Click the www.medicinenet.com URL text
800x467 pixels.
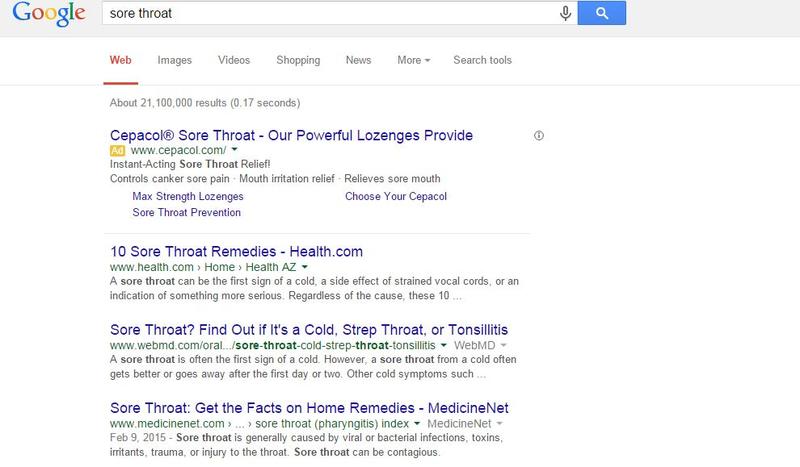(x=167, y=424)
